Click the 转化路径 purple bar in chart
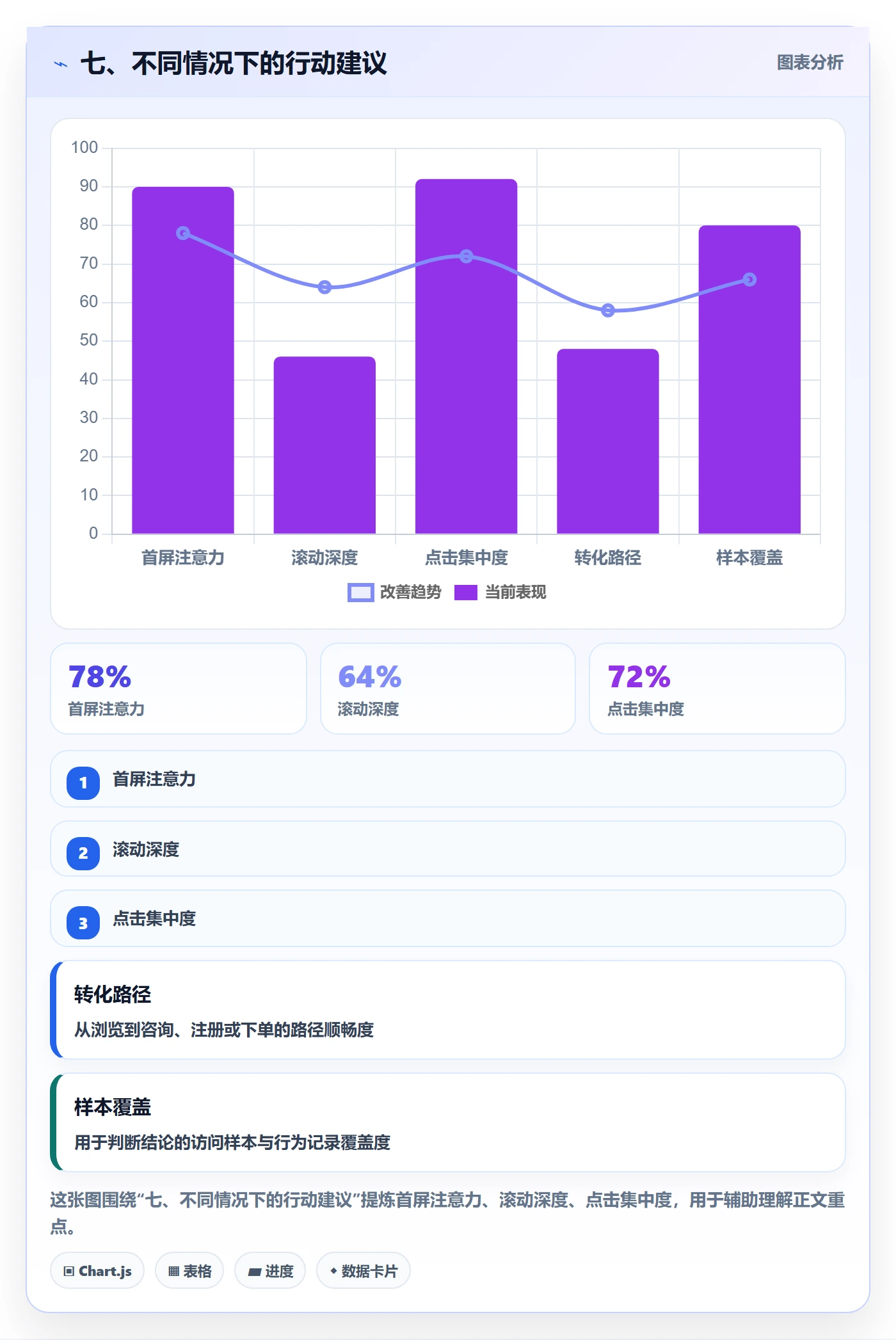This screenshot has width=896, height=1340. [607, 442]
